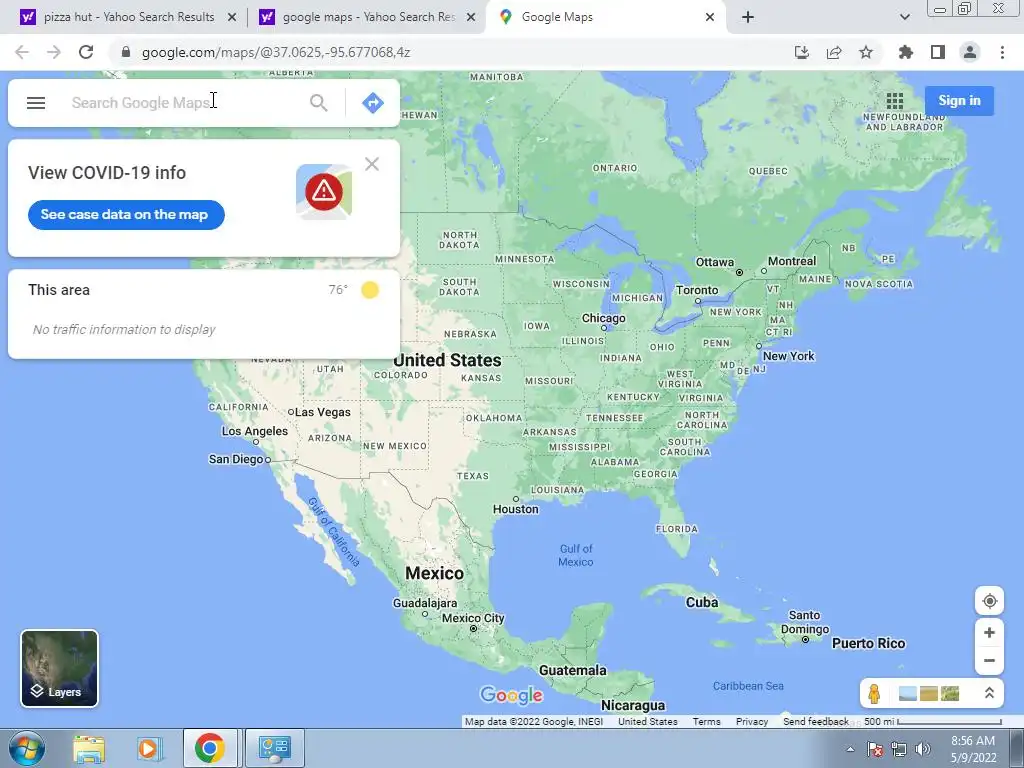The height and width of the screenshot is (768, 1024).
Task: Click the 76° temperature reading
Action: coord(338,290)
